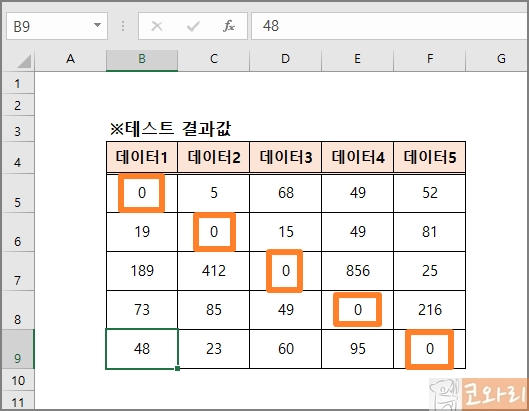Select row 10 header
Screen dimensions: 529x411
18,380
